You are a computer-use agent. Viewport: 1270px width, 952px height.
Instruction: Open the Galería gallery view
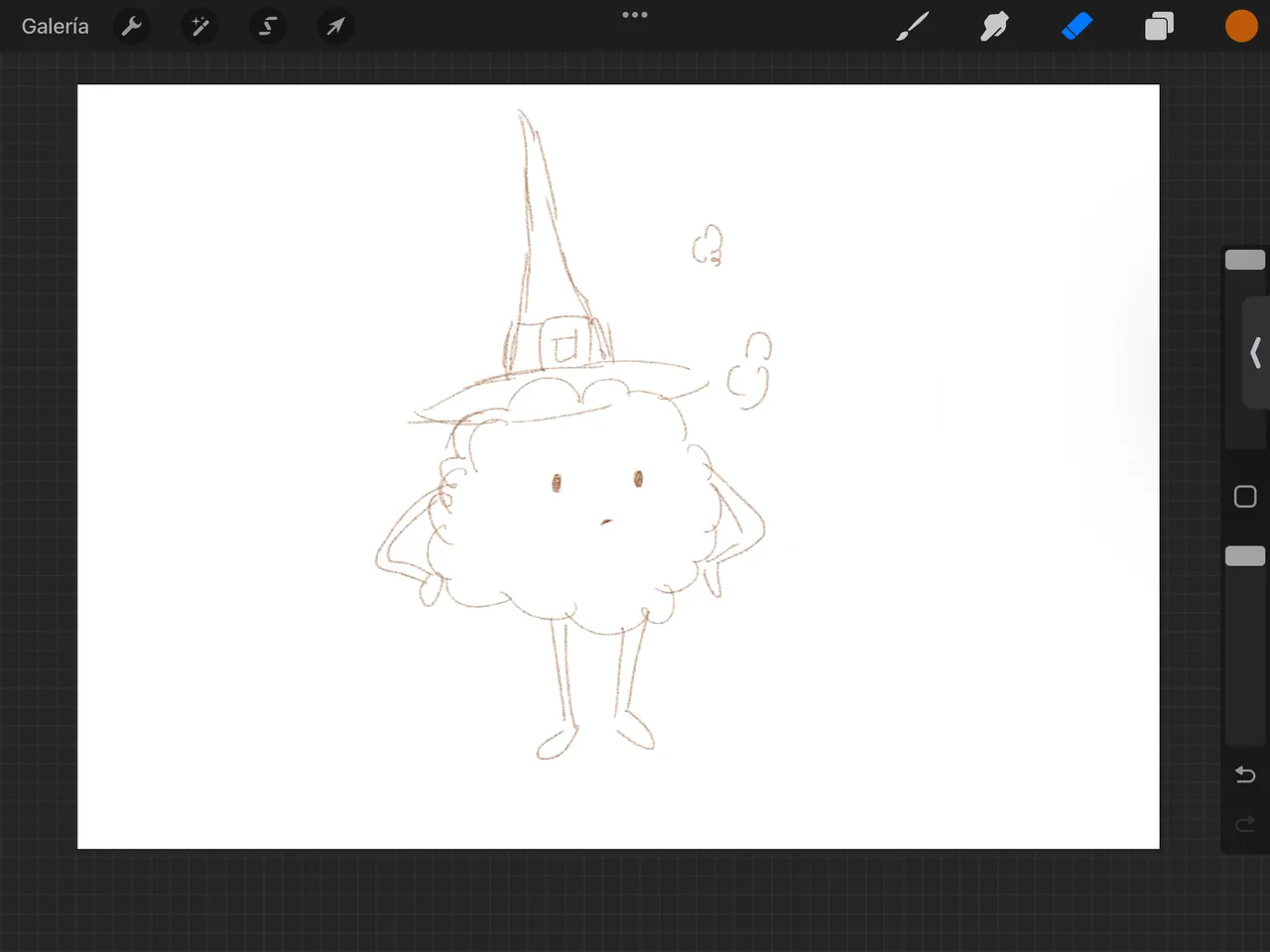[56, 27]
